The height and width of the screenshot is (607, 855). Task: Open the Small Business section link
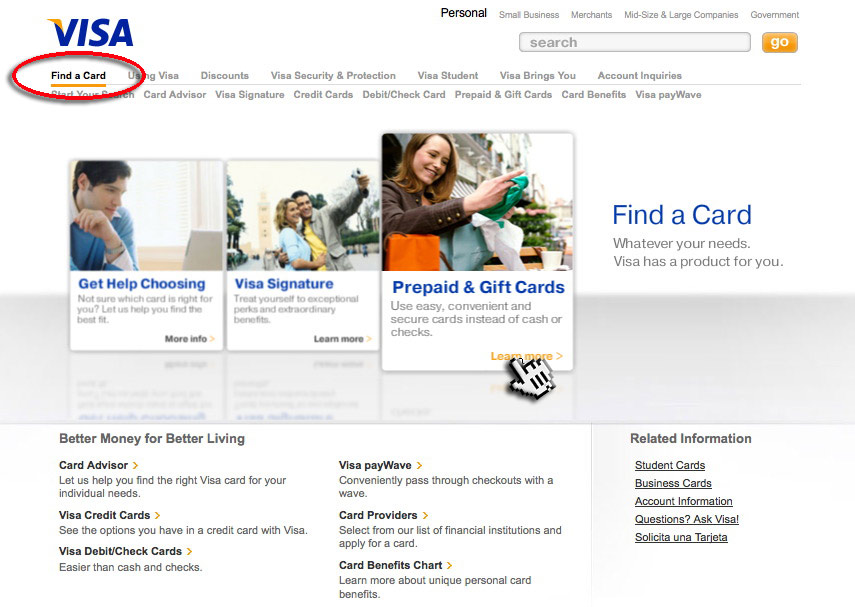pyautogui.click(x=529, y=15)
